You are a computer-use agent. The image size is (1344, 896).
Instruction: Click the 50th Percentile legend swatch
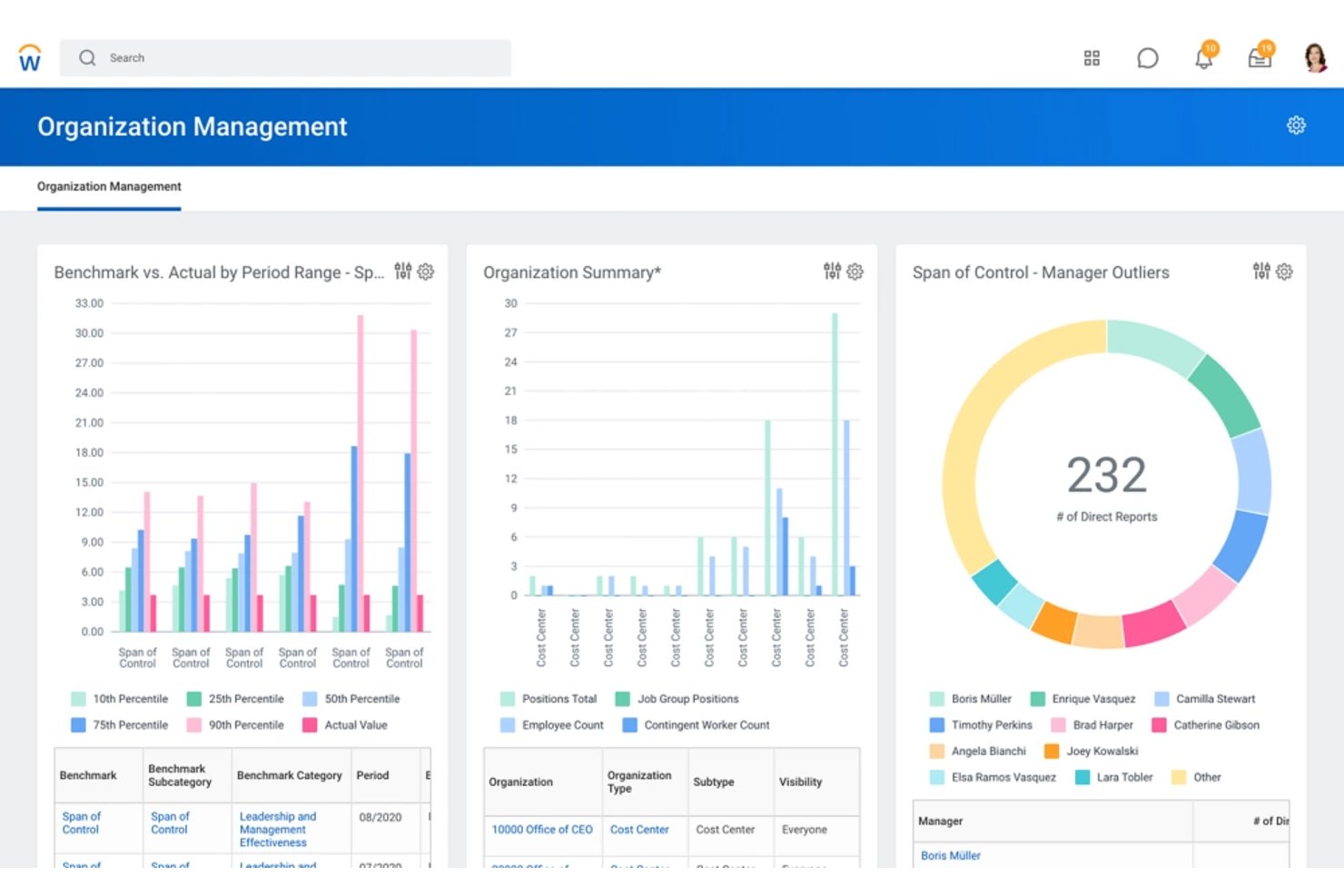[x=311, y=699]
